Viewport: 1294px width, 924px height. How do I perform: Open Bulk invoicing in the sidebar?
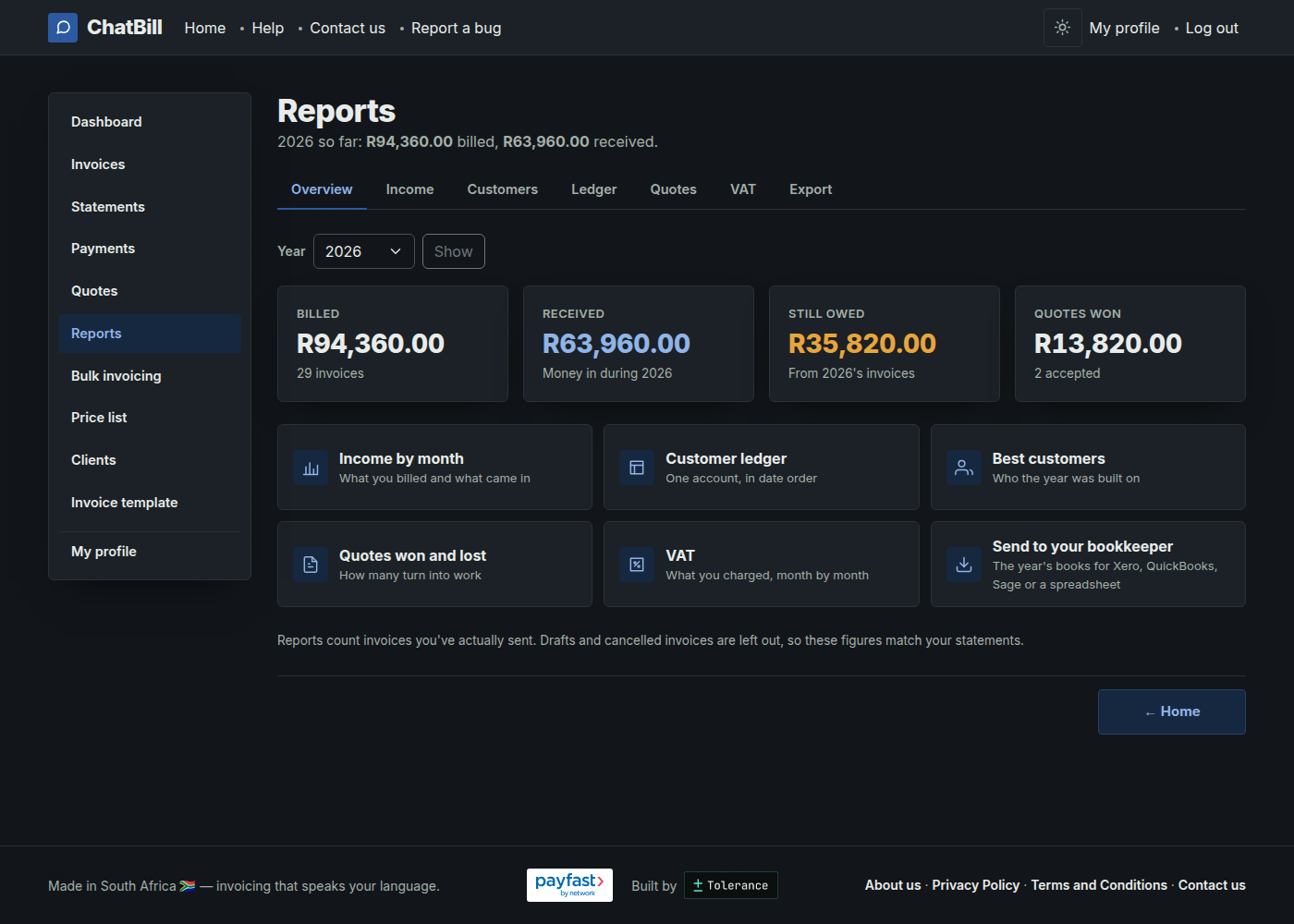point(150,376)
